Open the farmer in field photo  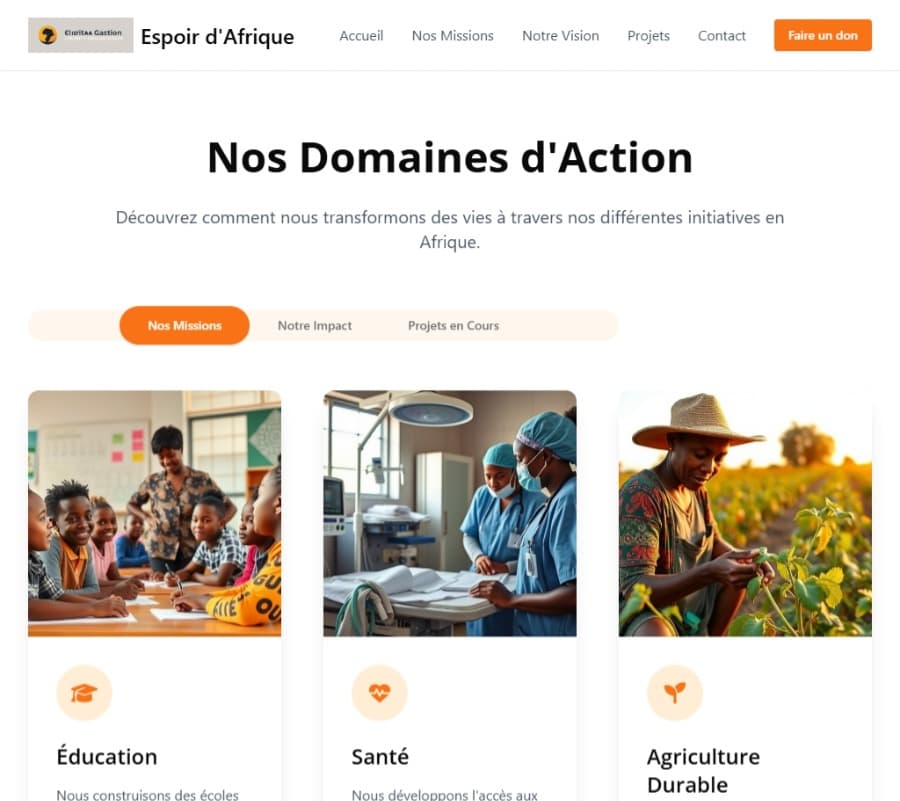(745, 514)
